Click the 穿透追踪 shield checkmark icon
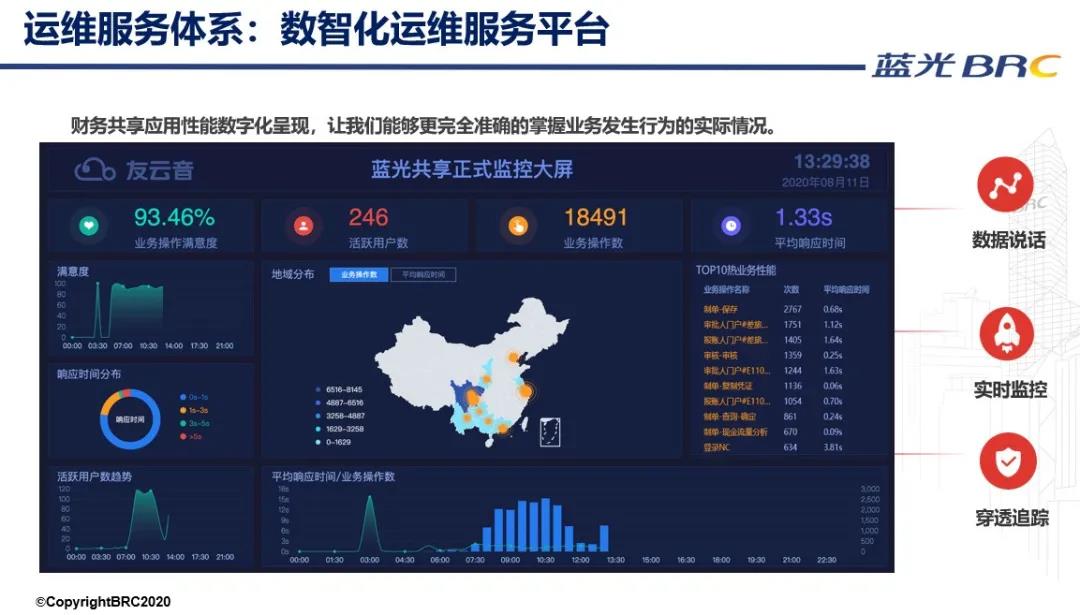Image resolution: width=1080 pixels, height=615 pixels. [1005, 462]
